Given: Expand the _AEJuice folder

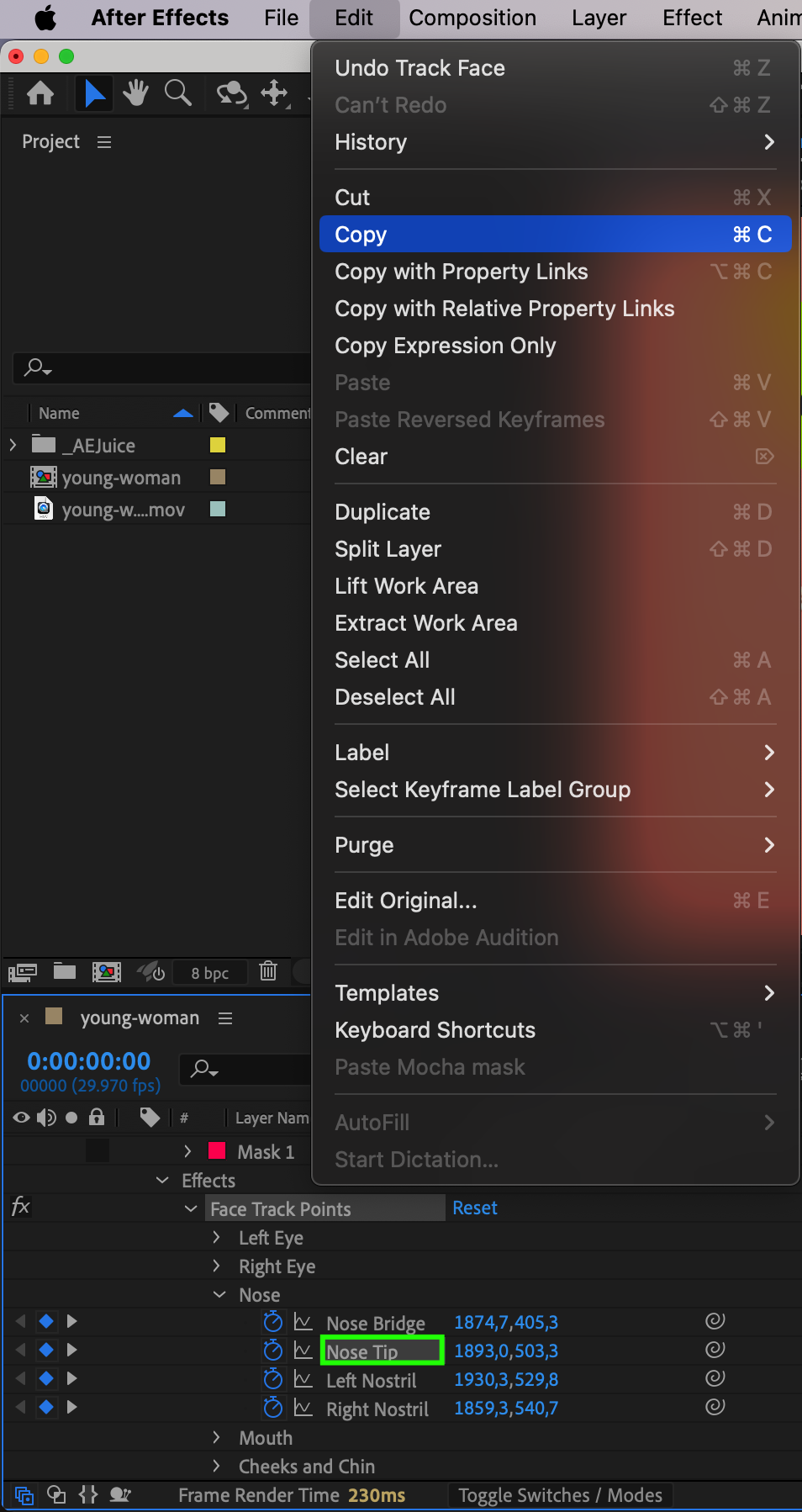Looking at the screenshot, I should 13,445.
